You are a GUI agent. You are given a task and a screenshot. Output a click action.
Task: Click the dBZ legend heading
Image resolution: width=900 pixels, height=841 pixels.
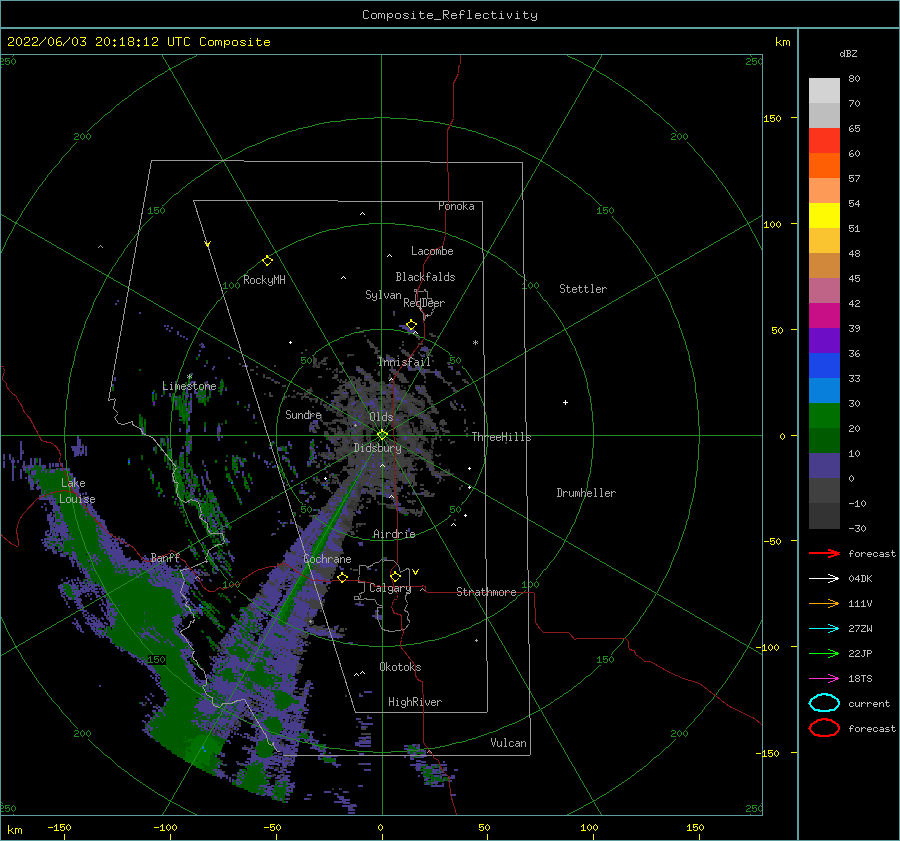coord(848,53)
